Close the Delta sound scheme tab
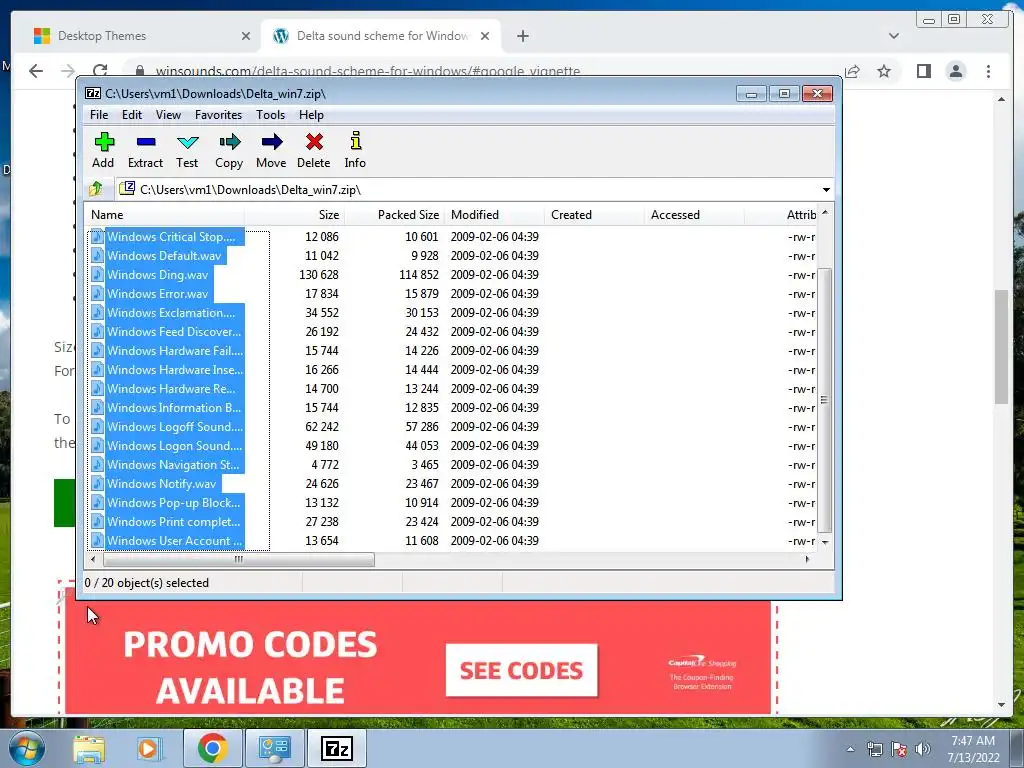1024x768 pixels. [x=485, y=36]
